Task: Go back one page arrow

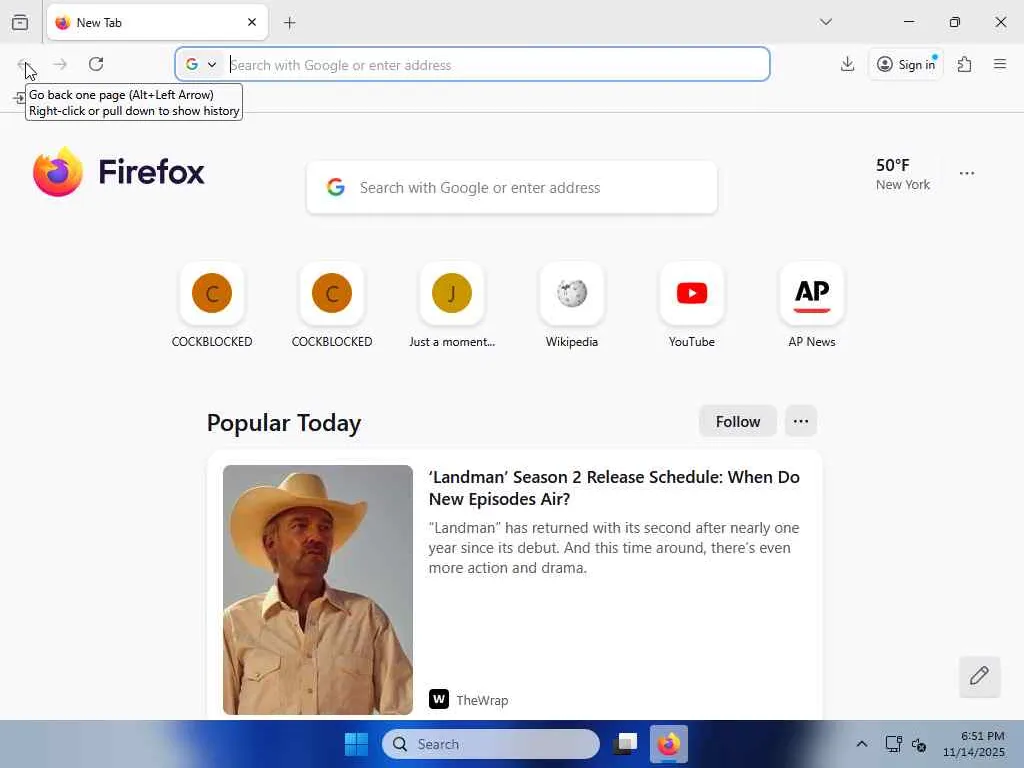Action: tap(23, 64)
